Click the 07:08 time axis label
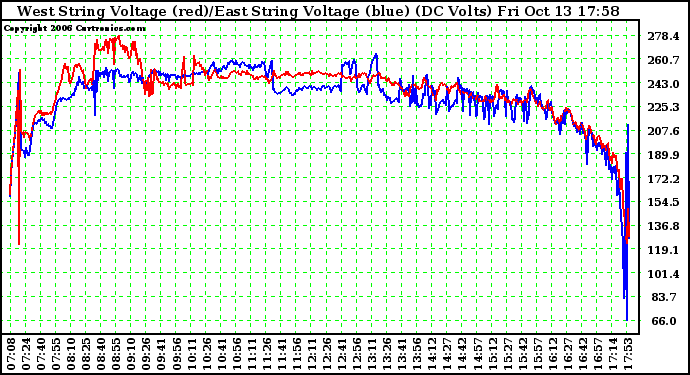690x375 pixels. point(11,354)
